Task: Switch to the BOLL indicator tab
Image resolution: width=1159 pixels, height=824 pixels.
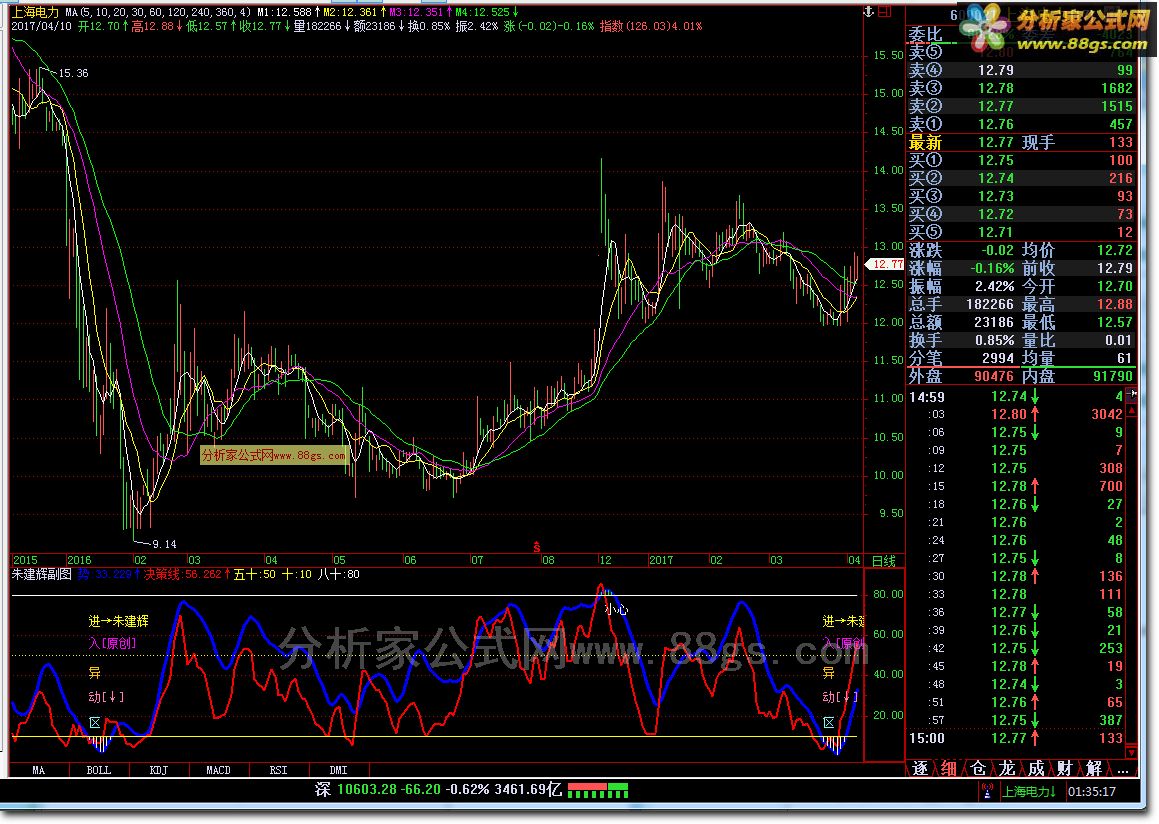Action: pos(98,770)
